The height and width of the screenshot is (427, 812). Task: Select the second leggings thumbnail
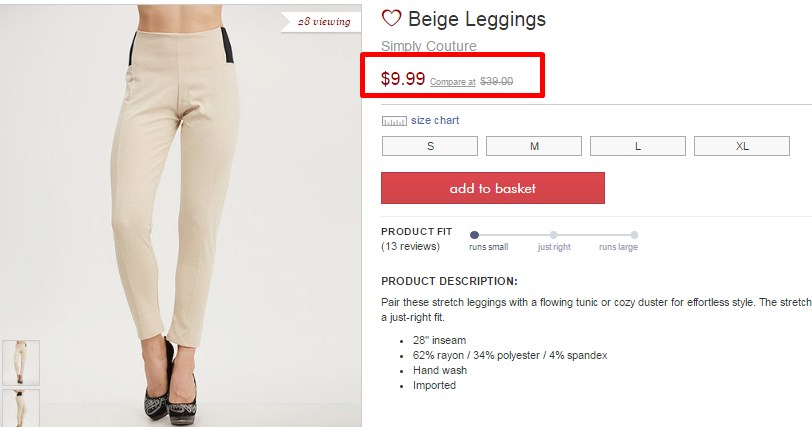pos(21,408)
